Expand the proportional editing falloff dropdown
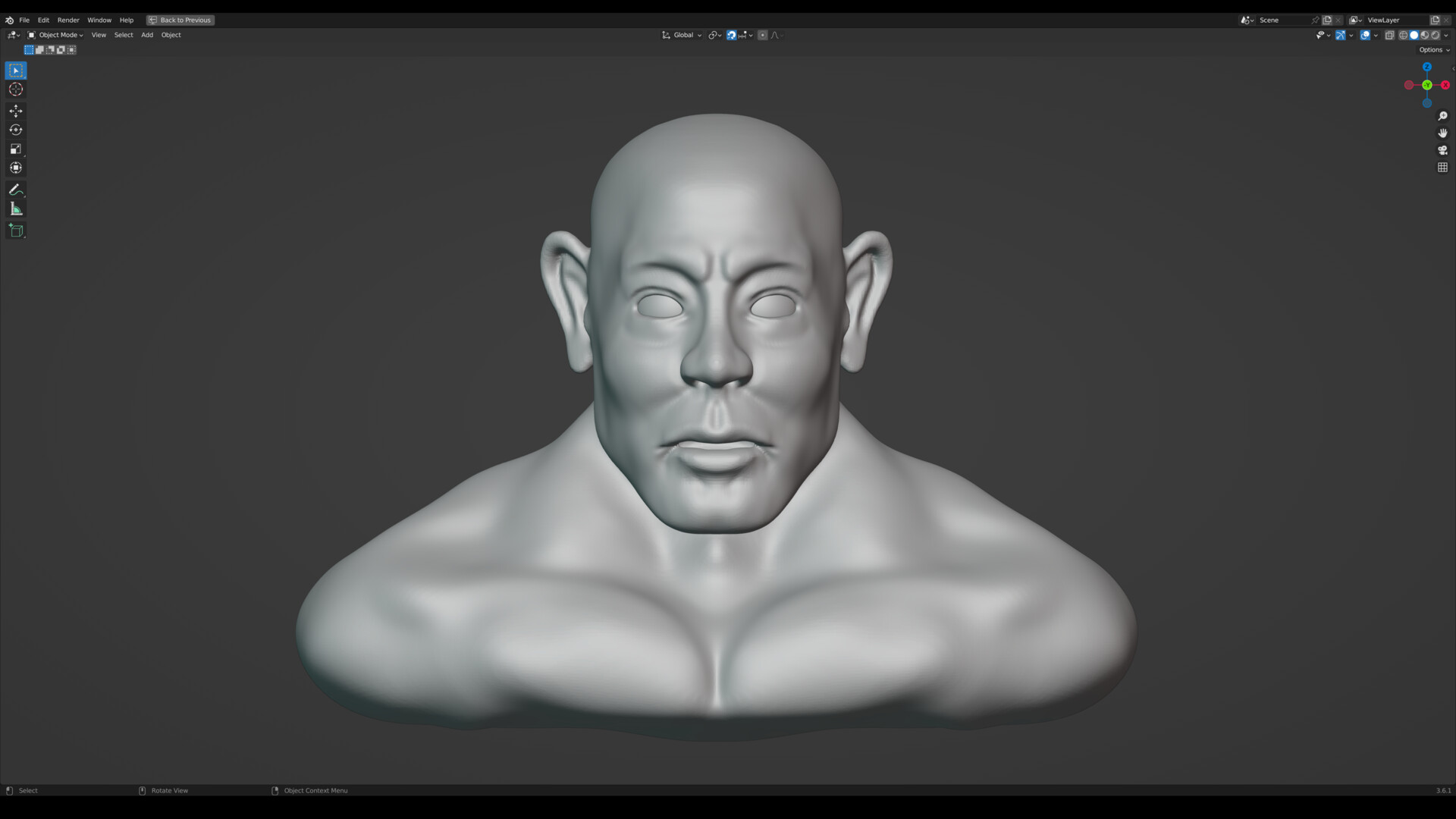 (781, 35)
